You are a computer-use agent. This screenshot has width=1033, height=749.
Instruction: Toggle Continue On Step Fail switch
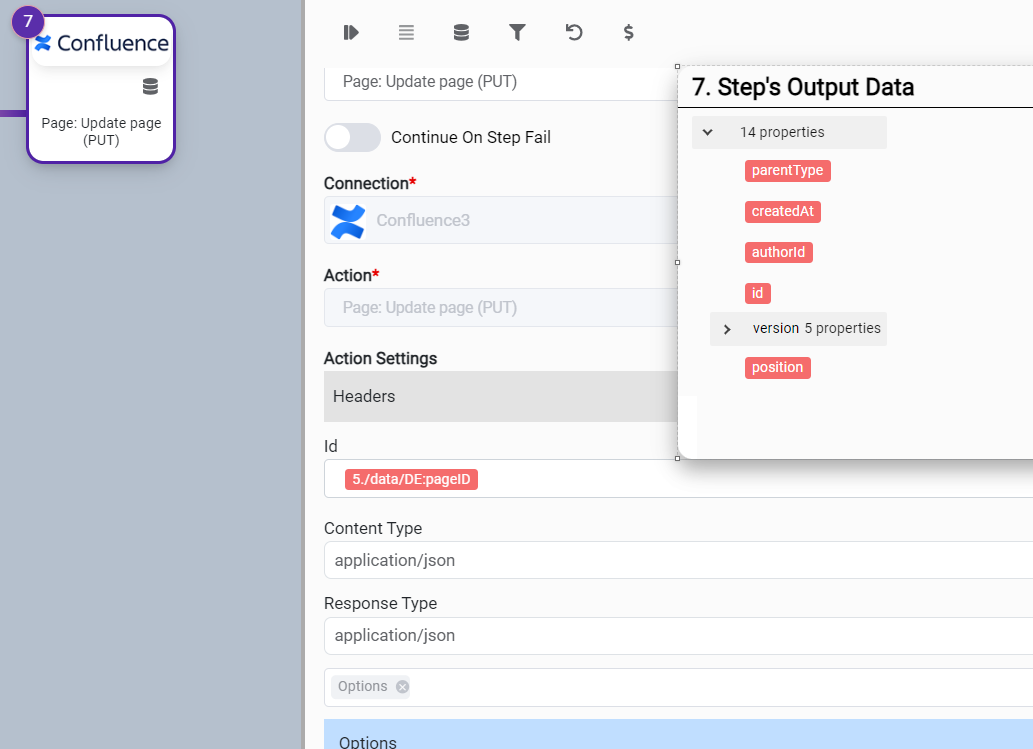352,138
